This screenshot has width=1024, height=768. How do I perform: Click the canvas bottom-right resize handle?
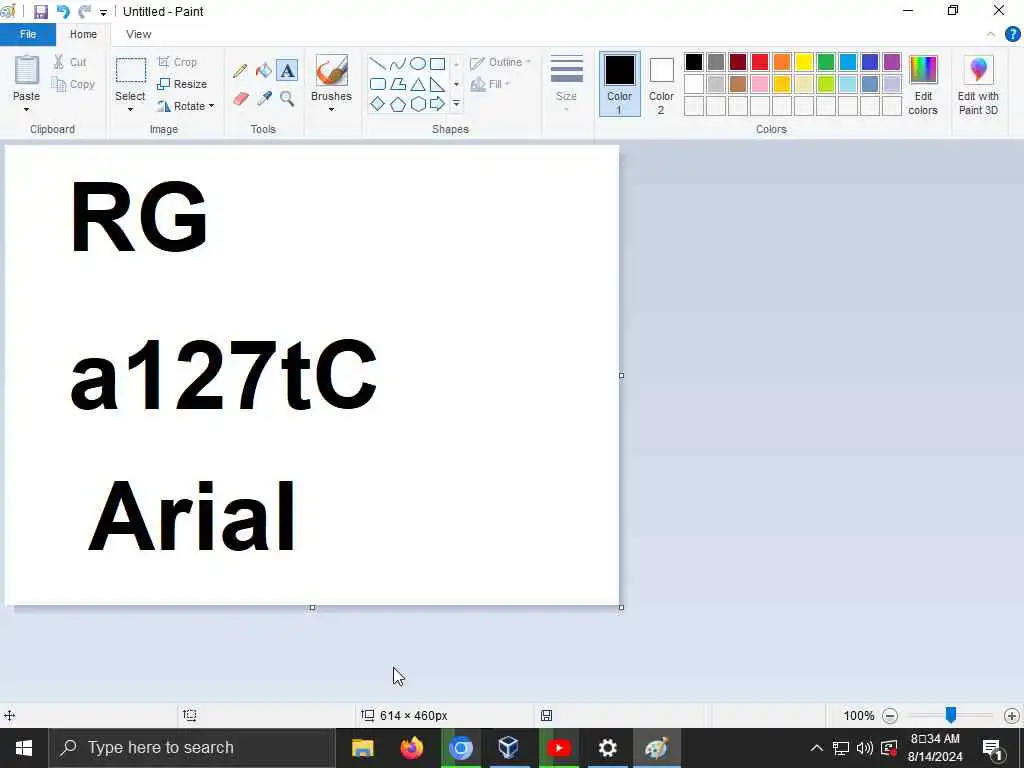(x=621, y=607)
